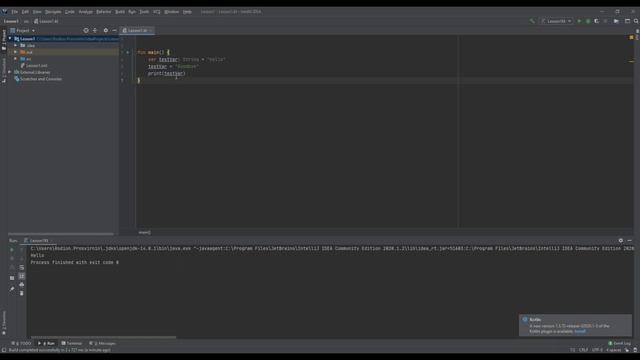640x360 pixels.
Task: Open the Lesson1 run configuration dropdown
Action: click(557, 21)
